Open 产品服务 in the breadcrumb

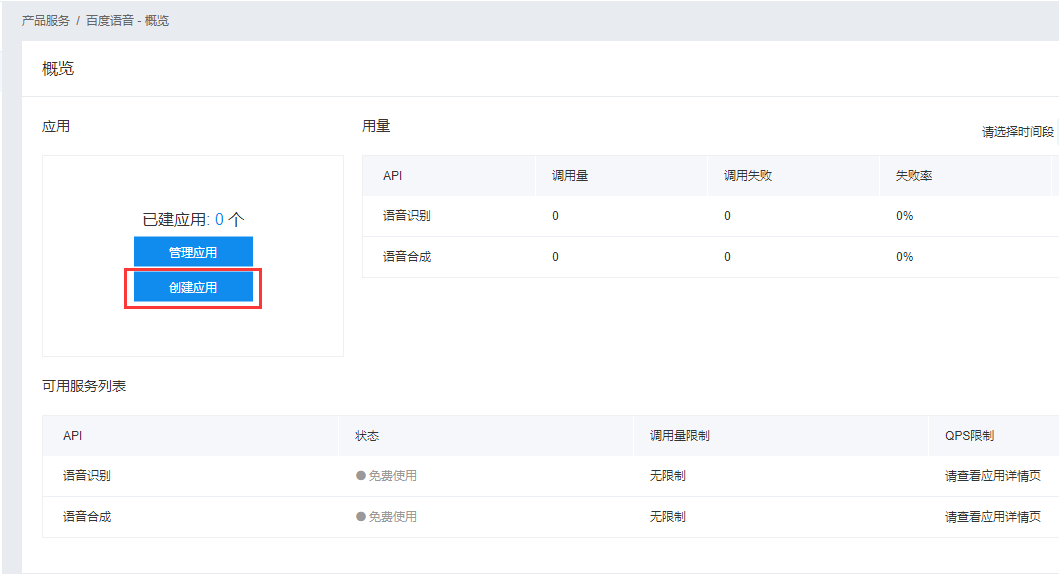46,20
